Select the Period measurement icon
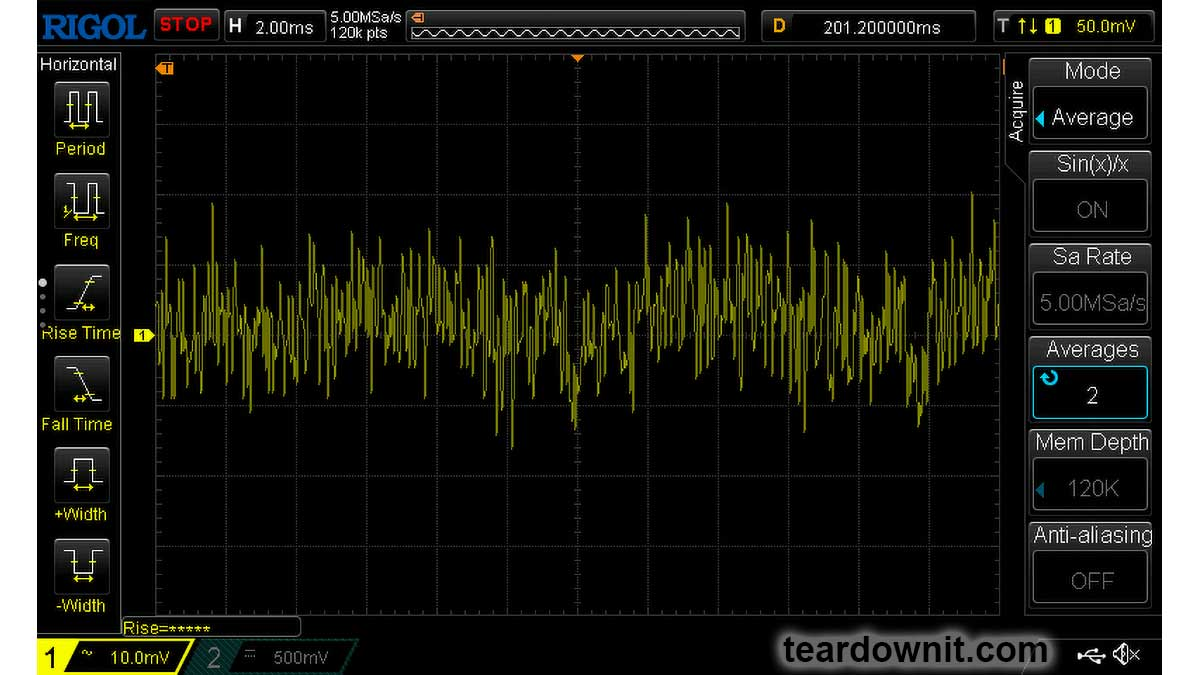The width and height of the screenshot is (1200, 675). point(80,108)
